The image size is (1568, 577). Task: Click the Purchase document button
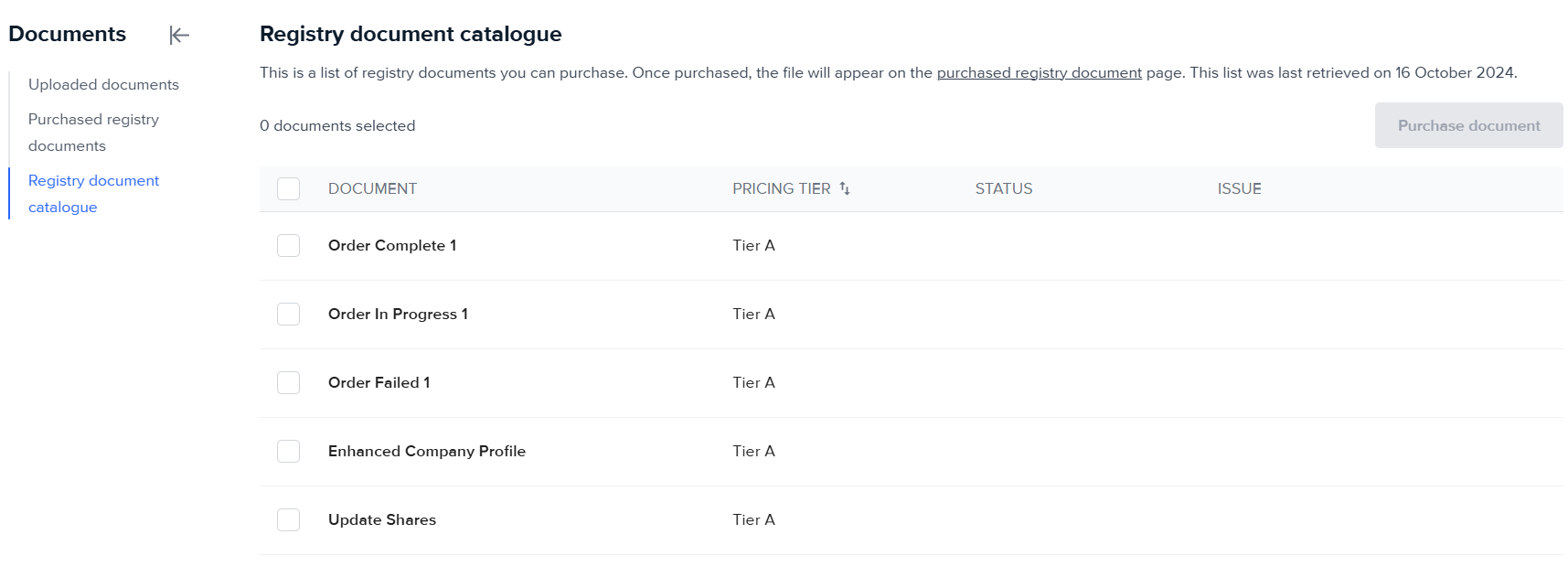tap(1468, 125)
